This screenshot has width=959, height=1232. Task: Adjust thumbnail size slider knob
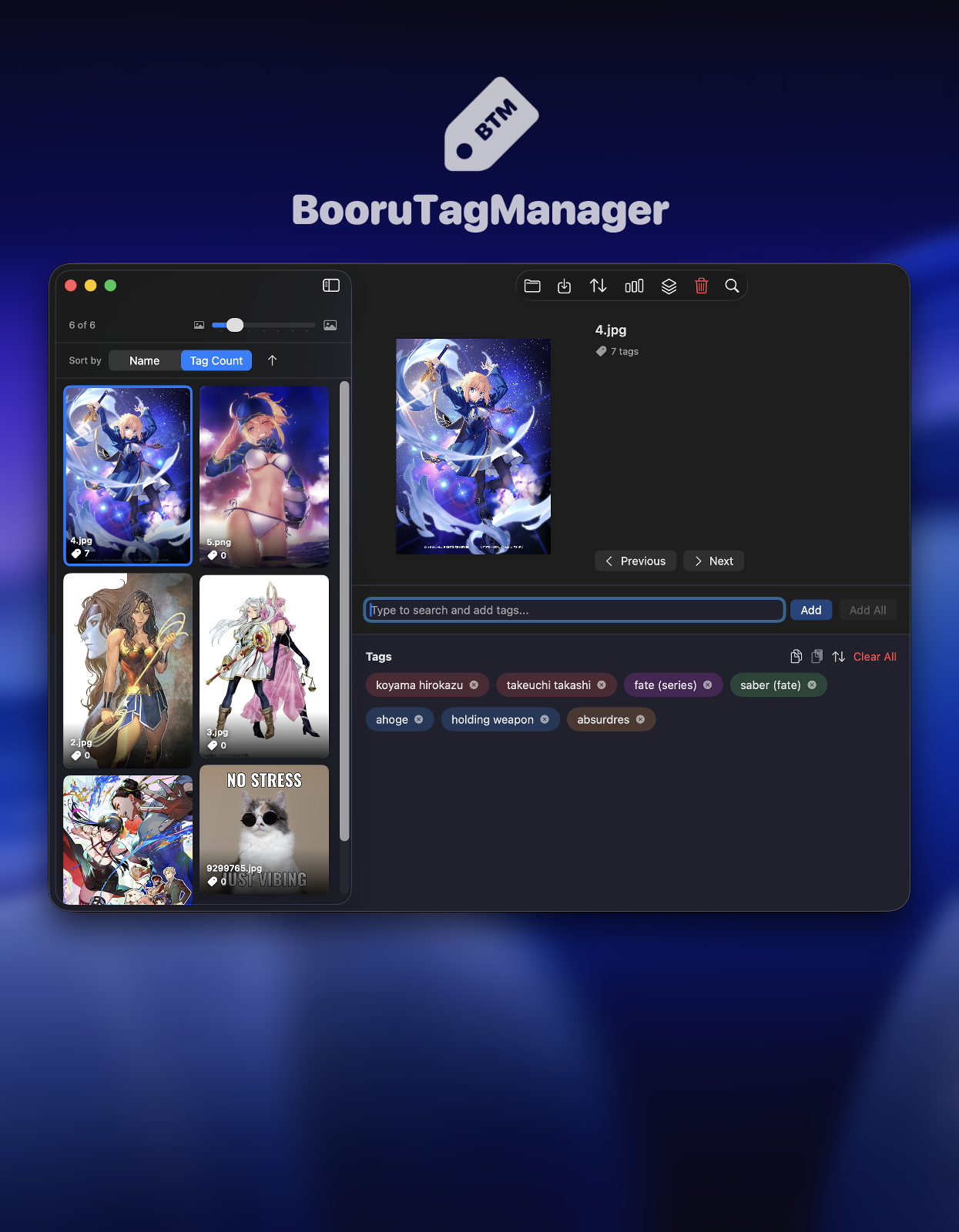[235, 325]
